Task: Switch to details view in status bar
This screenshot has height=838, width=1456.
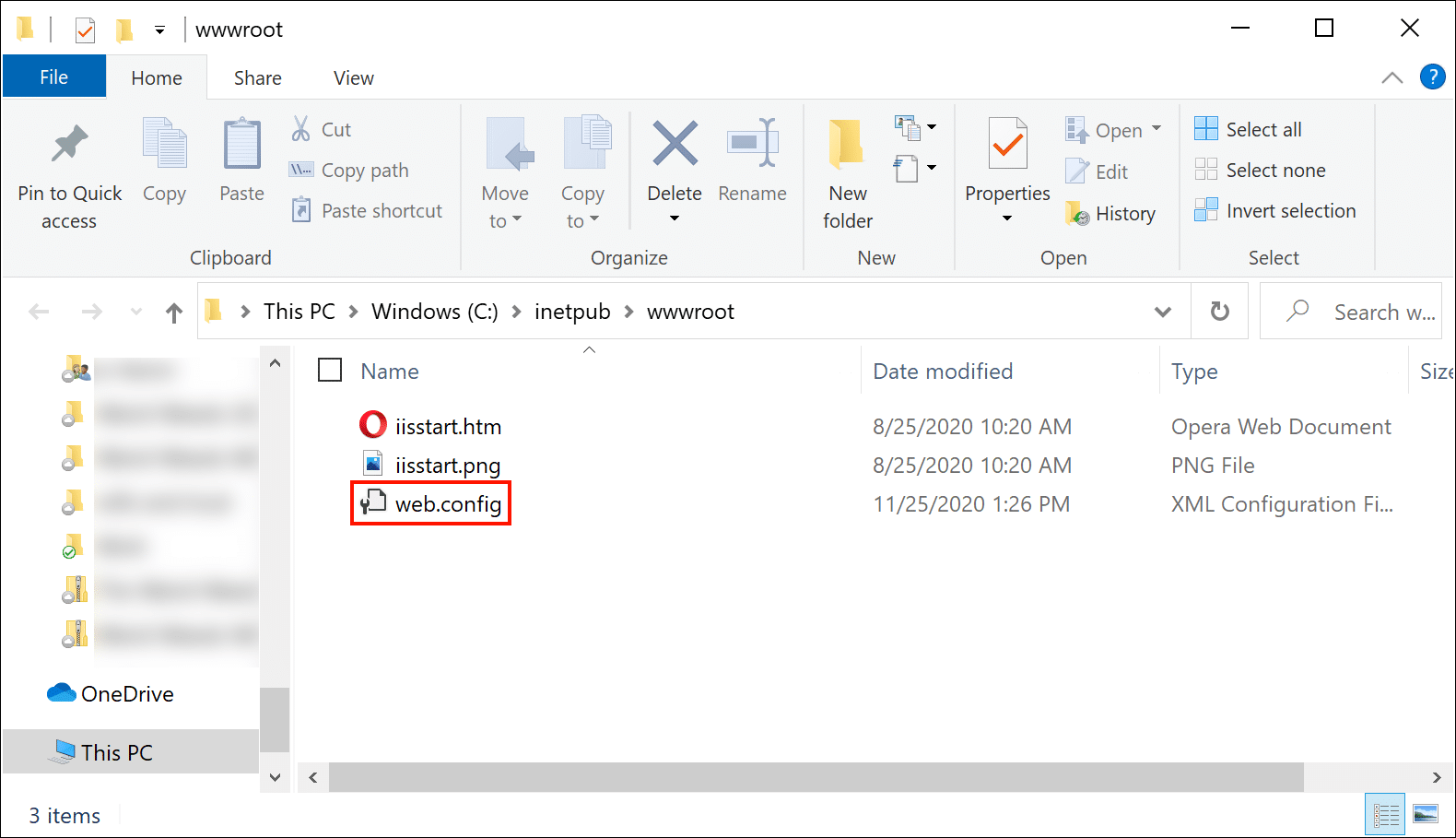Action: 1385,814
